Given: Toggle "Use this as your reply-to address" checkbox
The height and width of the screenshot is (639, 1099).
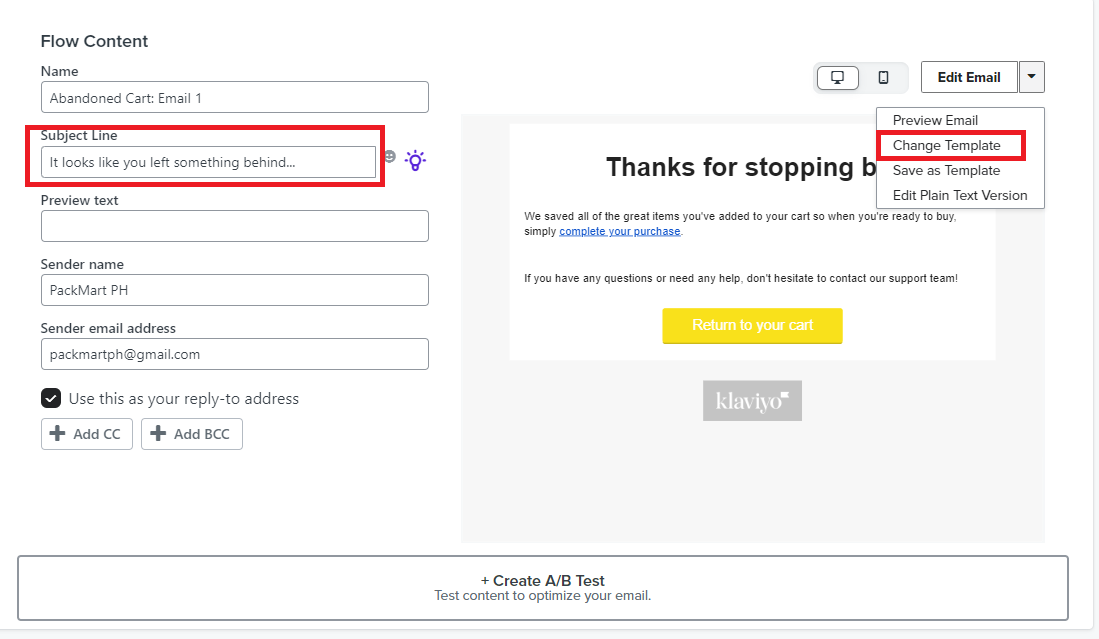Looking at the screenshot, I should click(50, 399).
